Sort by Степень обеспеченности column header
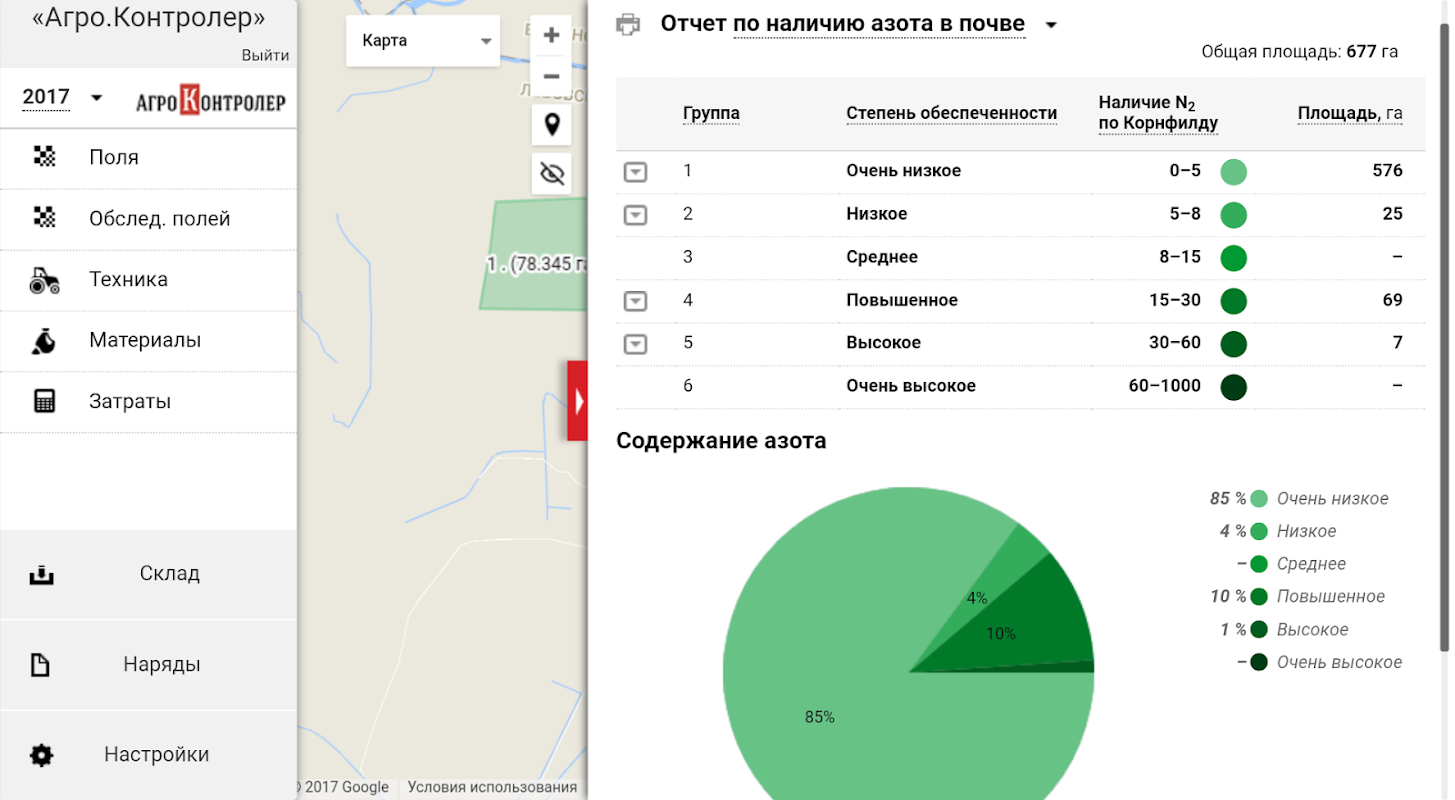The image size is (1455, 800). (952, 113)
